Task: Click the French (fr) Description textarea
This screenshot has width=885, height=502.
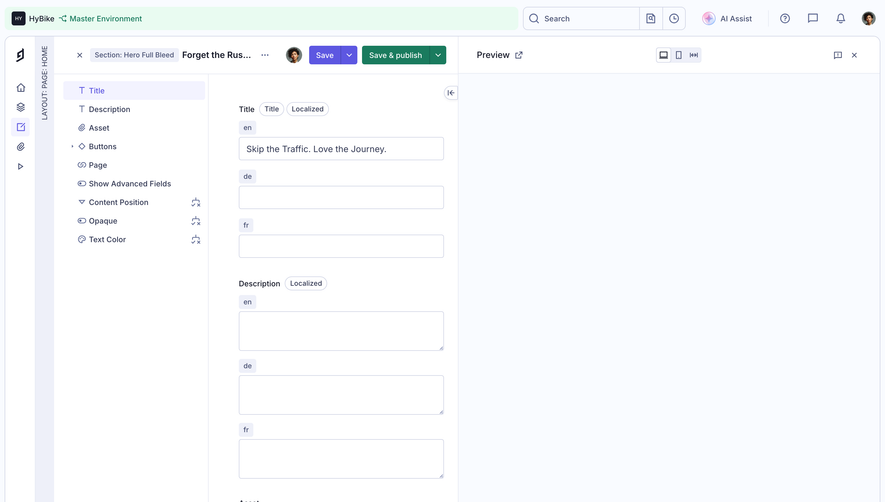Action: 341,459
